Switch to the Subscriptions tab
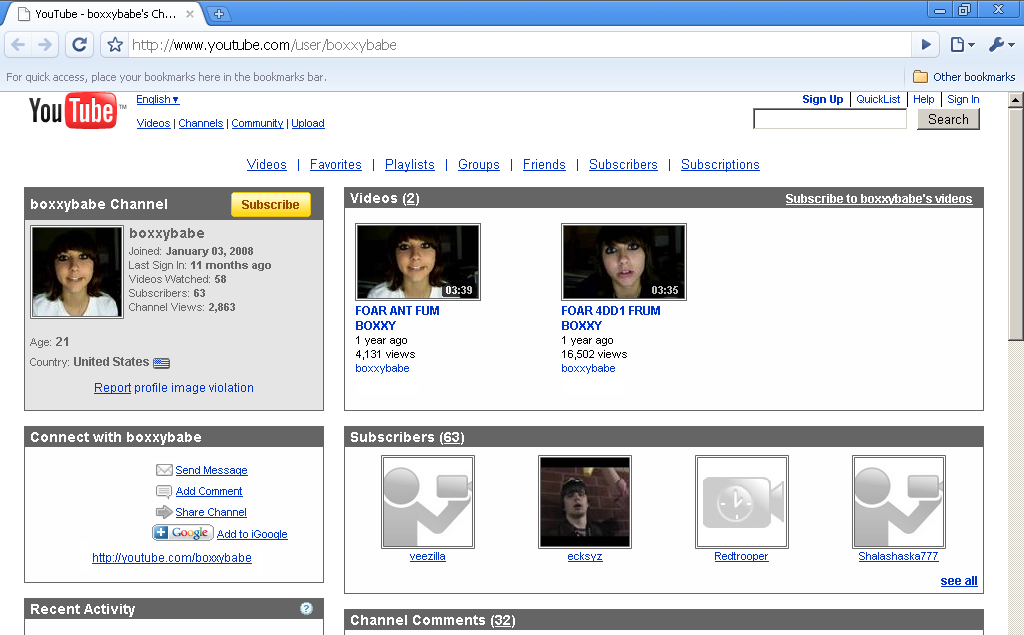Viewport: 1024px width, 635px height. tap(720, 165)
